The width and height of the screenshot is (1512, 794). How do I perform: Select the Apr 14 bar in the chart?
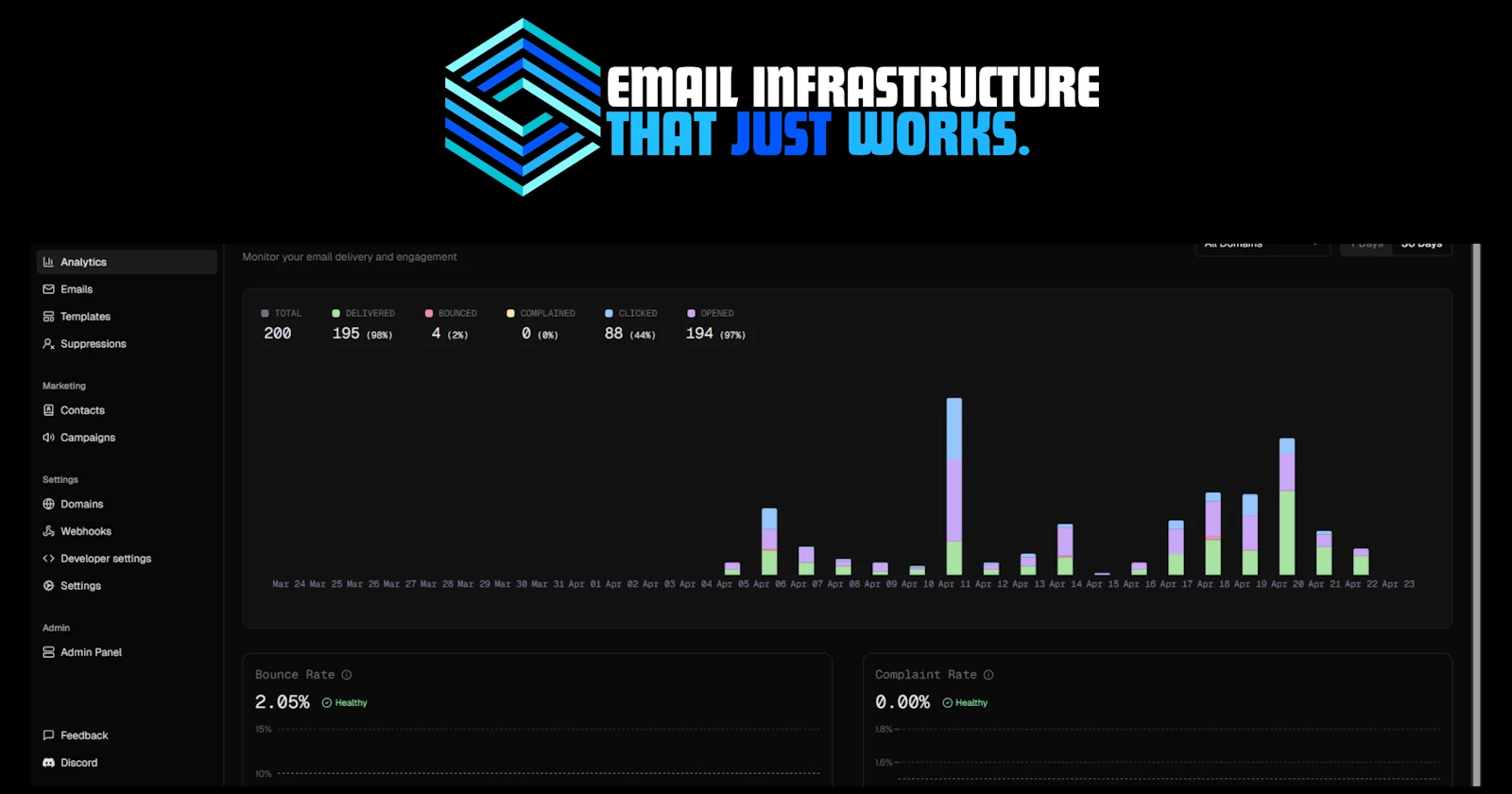[x=1065, y=549]
